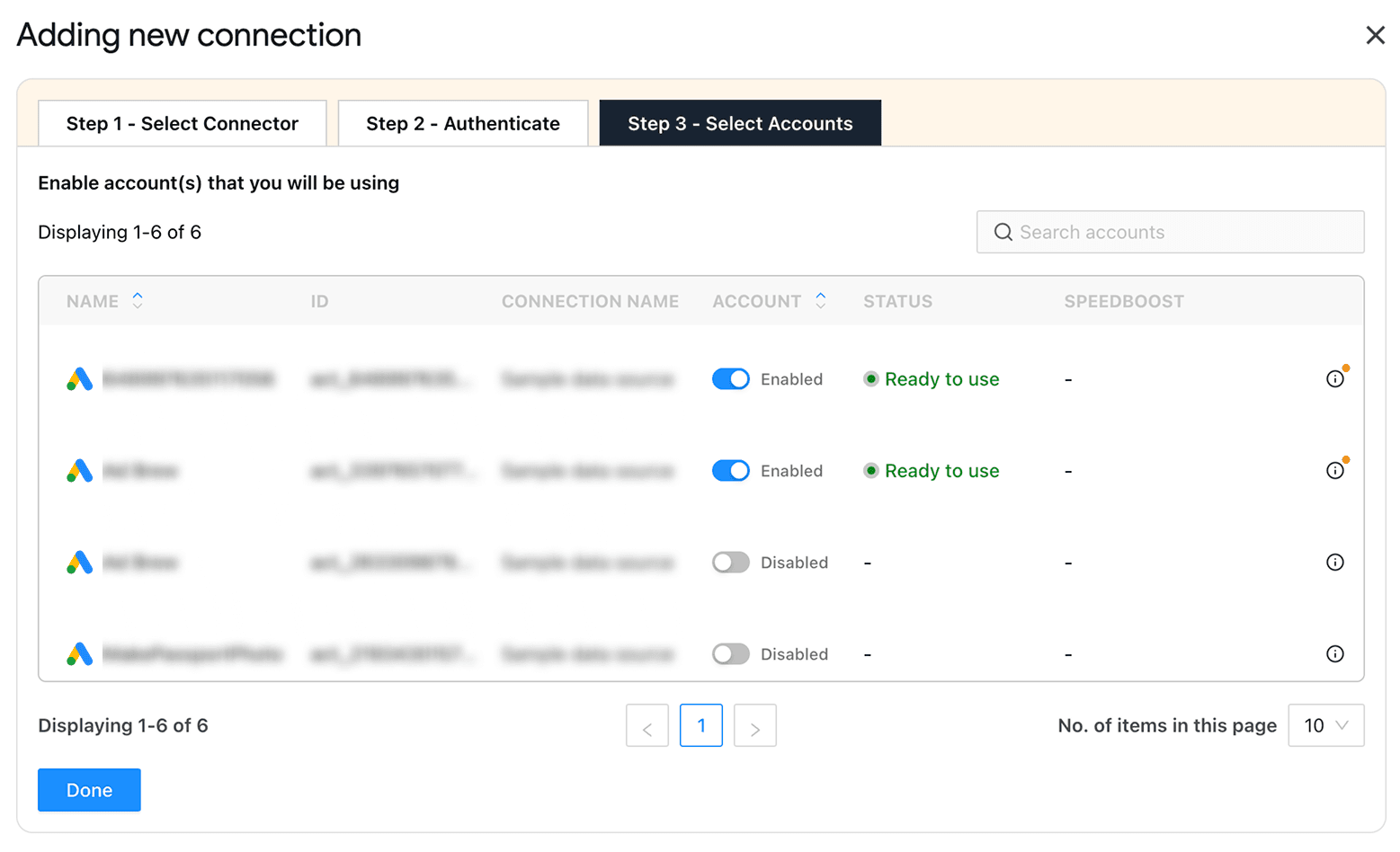Click the info icon for the second enabled account
This screenshot has height=852, width=1400.
click(x=1335, y=470)
